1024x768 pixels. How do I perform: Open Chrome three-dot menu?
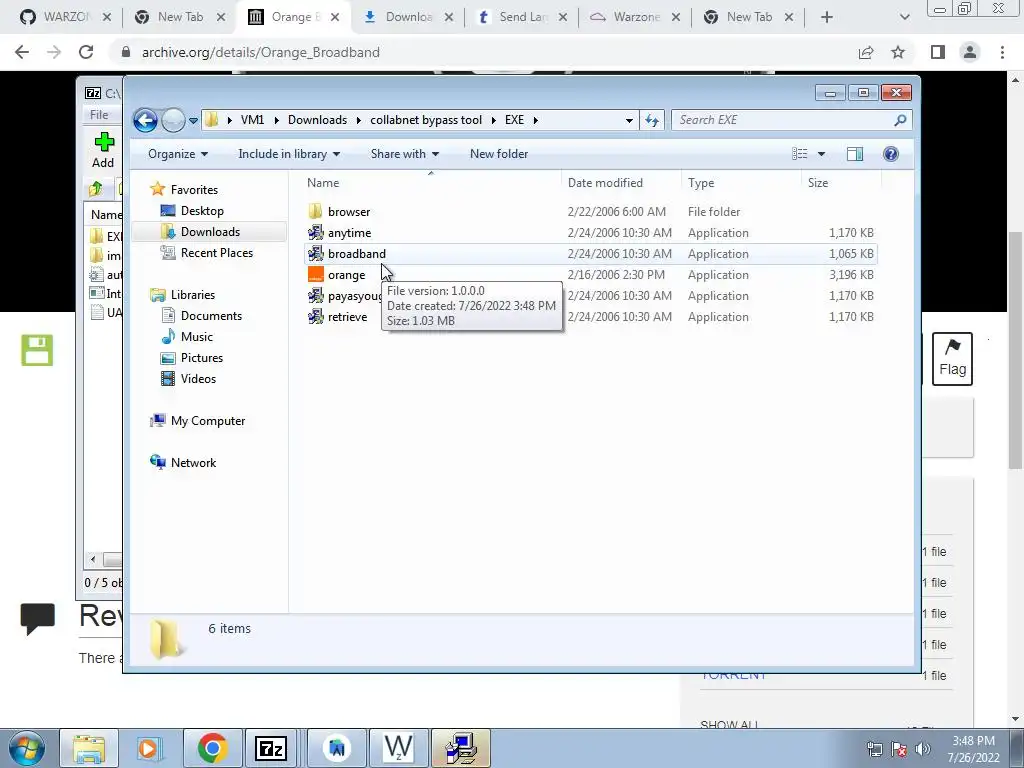click(1002, 52)
